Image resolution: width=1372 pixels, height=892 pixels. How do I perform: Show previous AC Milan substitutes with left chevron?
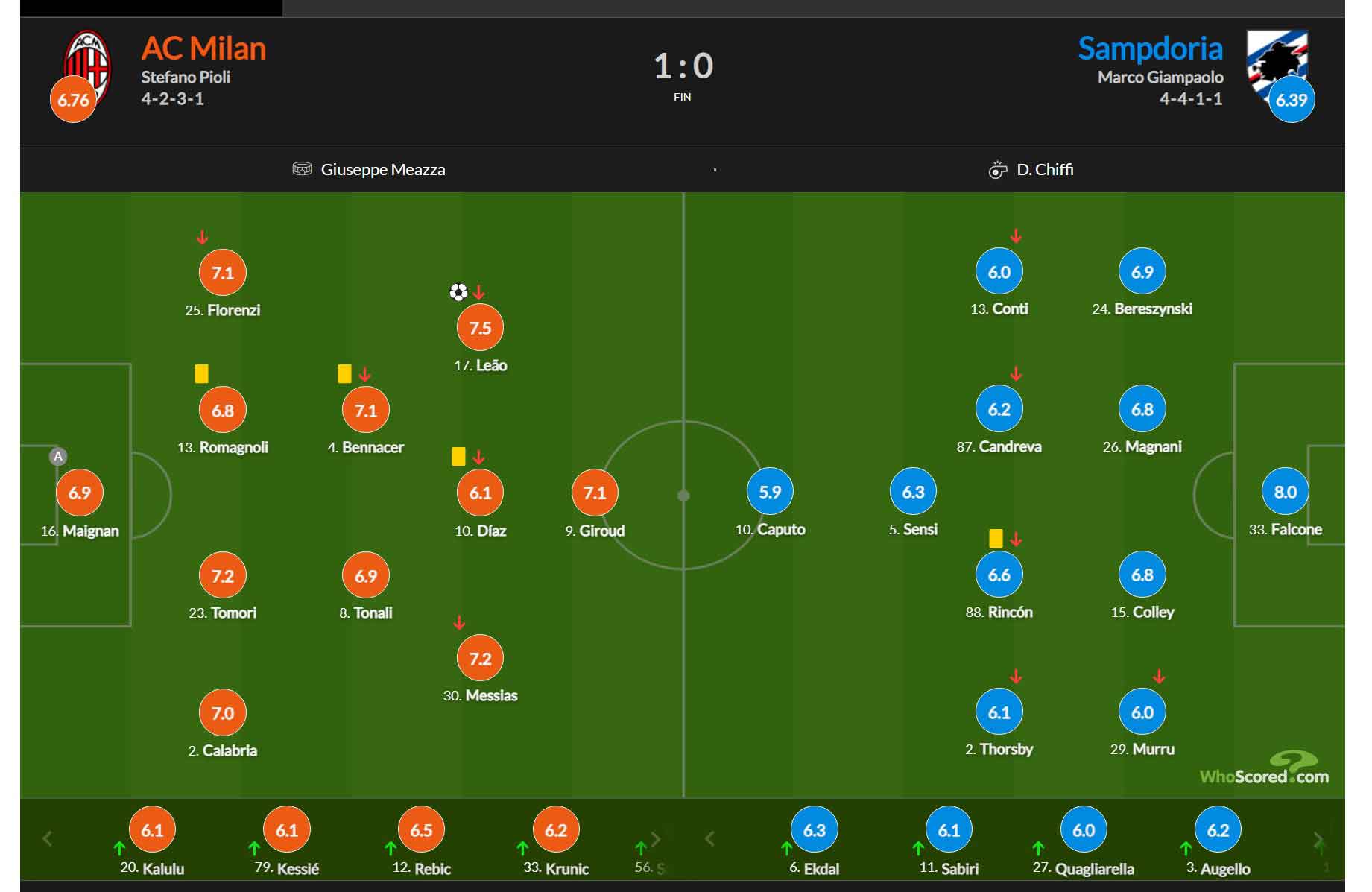pyautogui.click(x=48, y=838)
